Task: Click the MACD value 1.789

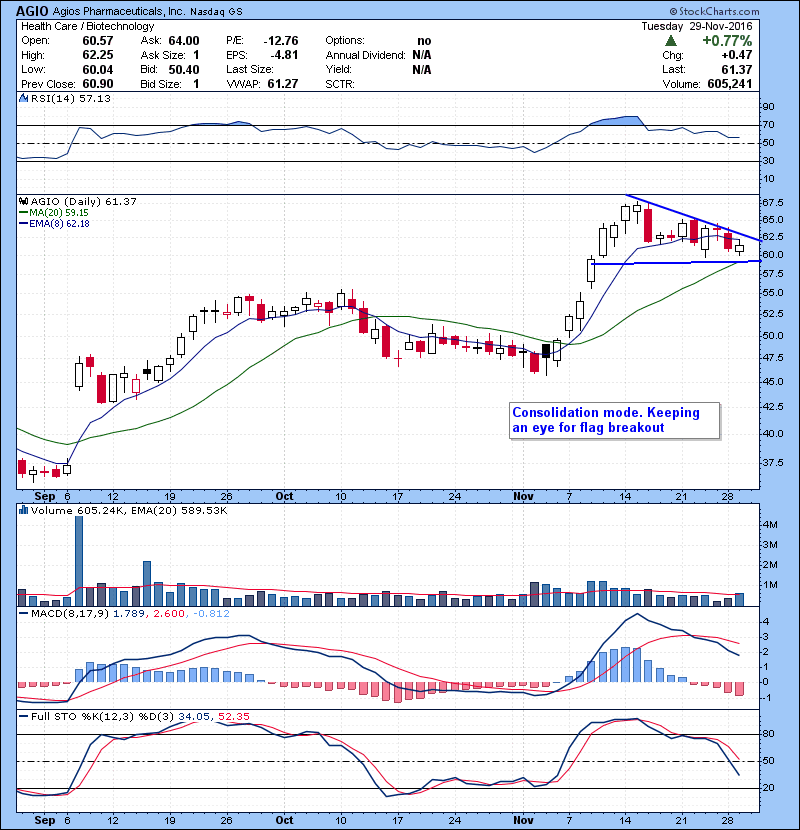Action: pos(129,614)
